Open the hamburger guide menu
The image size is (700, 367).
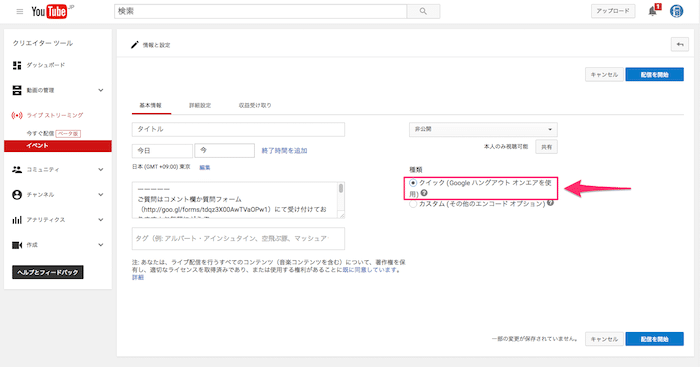click(20, 12)
